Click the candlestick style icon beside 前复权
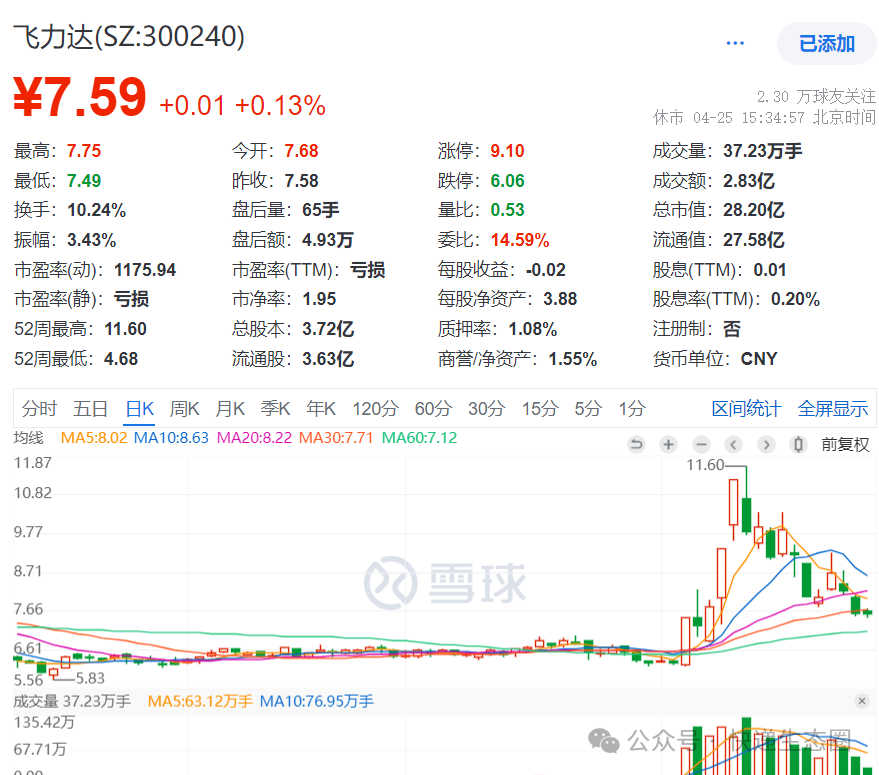879x775 pixels. tap(798, 445)
